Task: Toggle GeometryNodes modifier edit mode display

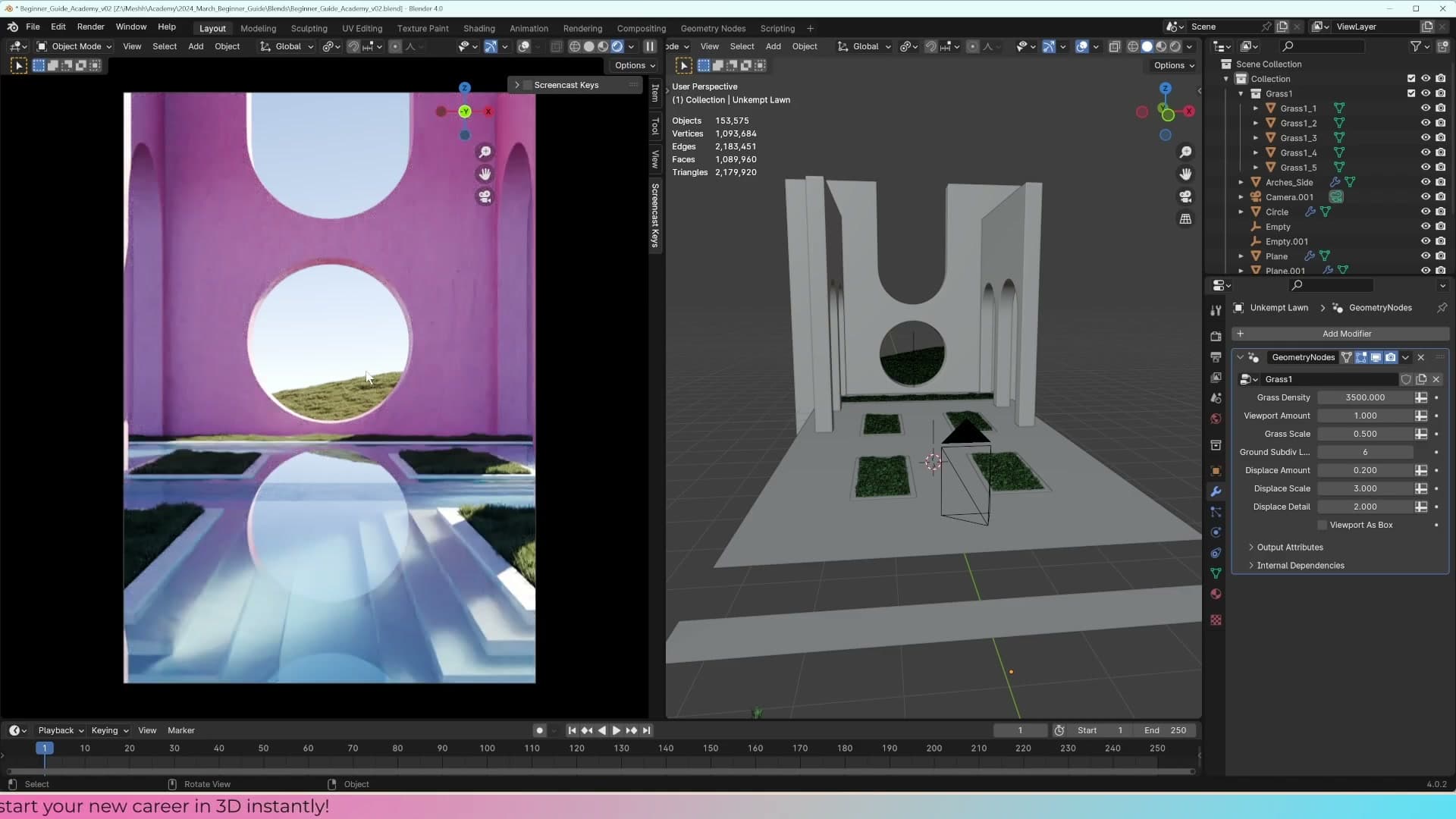Action: (1361, 357)
